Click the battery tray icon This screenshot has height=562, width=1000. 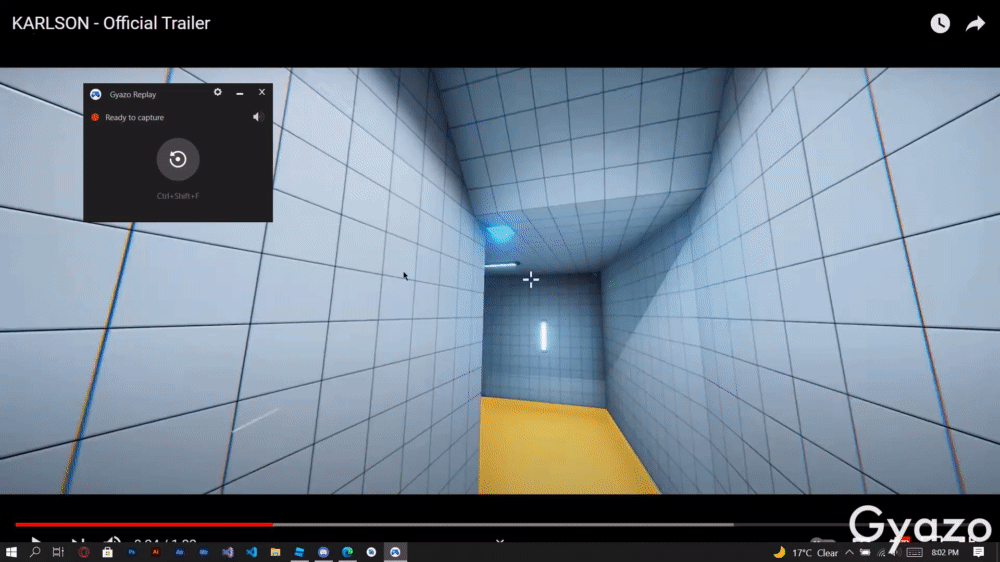click(x=865, y=552)
